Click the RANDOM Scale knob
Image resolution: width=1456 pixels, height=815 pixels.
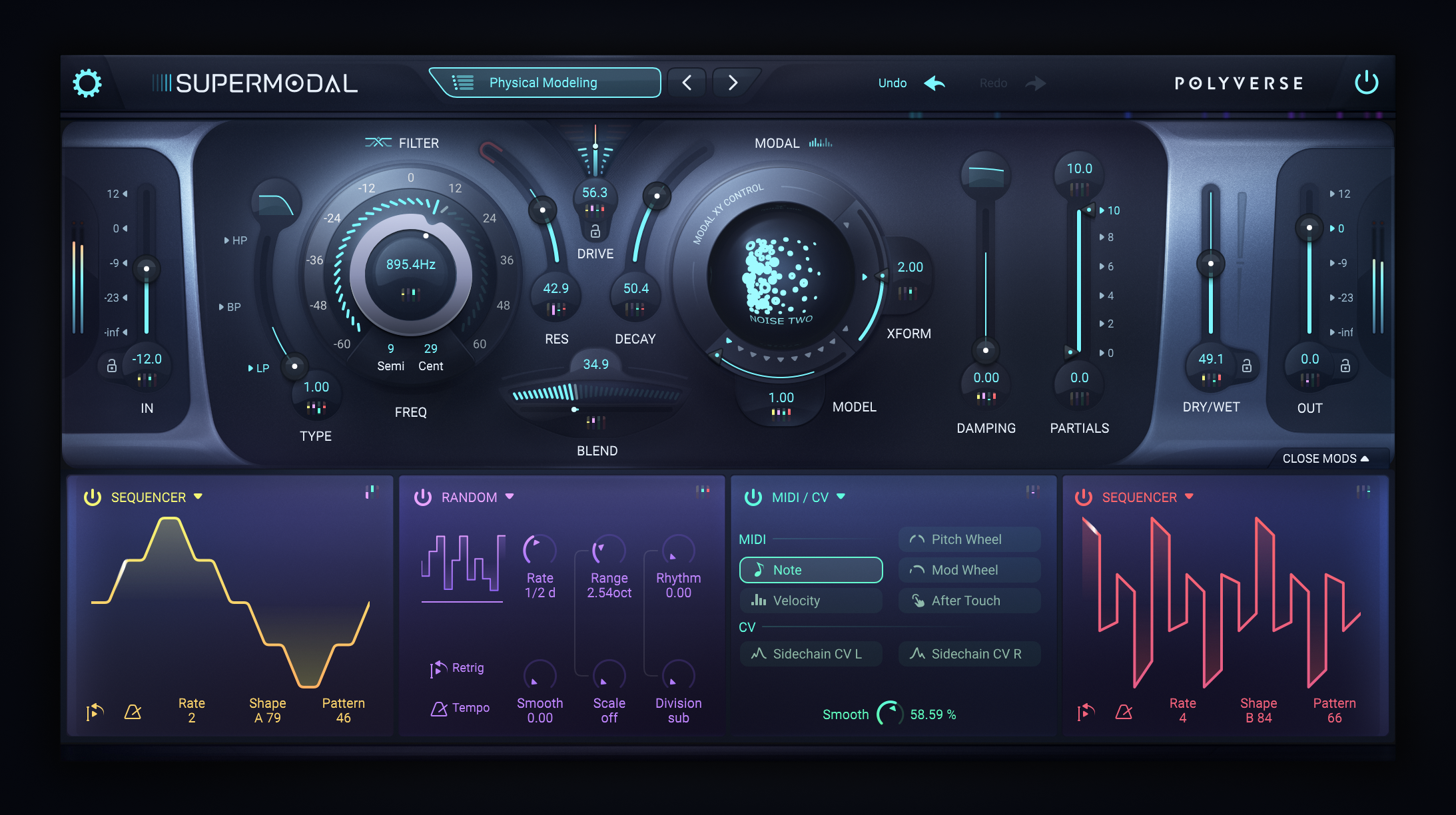609,675
